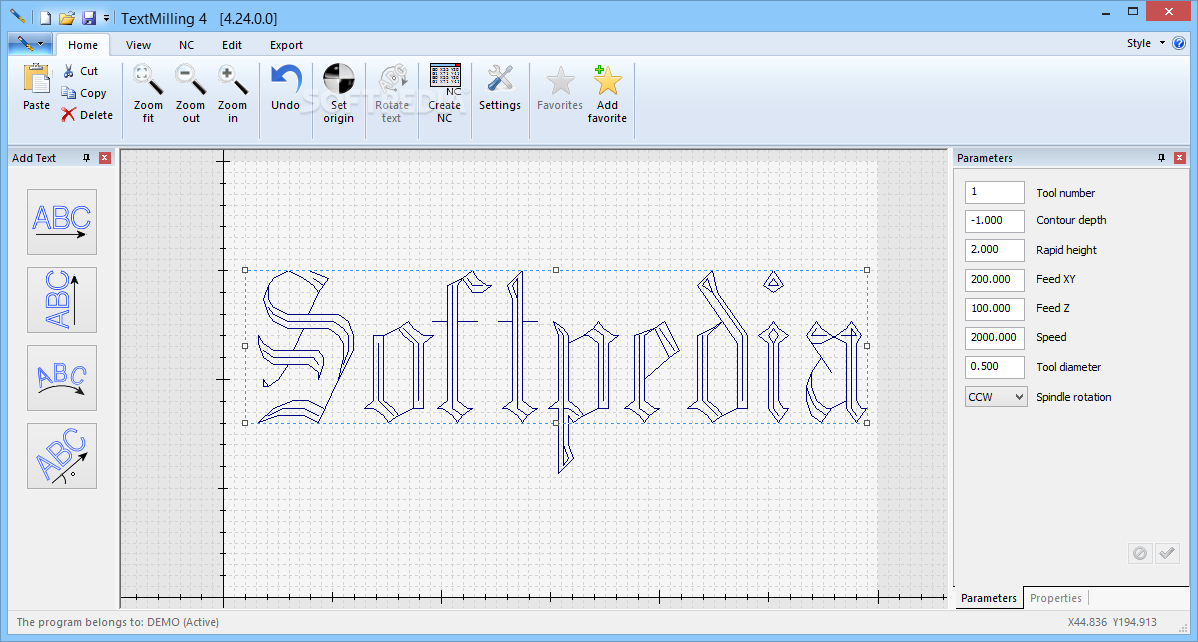Click the Paste icon in the ribbon
Screen dimensions: 1198x642
click(x=36, y=79)
